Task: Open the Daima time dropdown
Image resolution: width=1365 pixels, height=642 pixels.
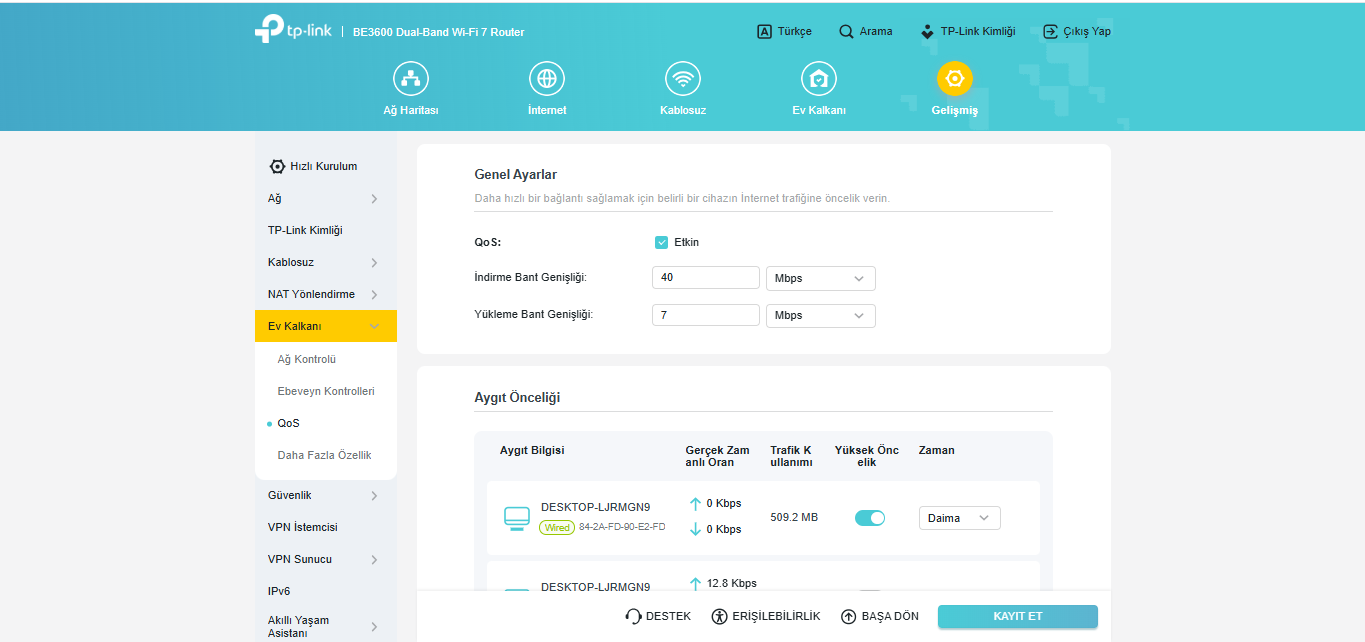Action: pos(959,518)
